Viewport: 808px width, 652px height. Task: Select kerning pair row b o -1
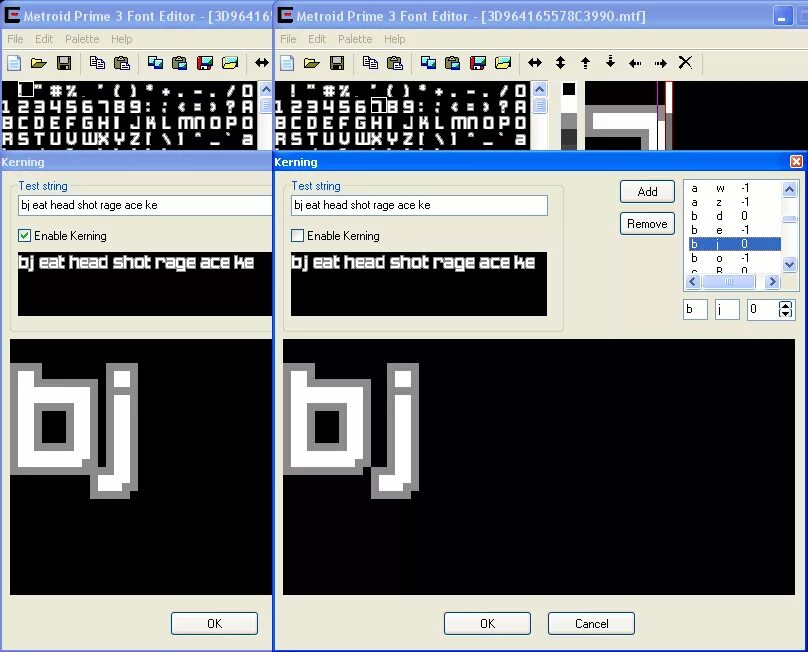tap(735, 258)
